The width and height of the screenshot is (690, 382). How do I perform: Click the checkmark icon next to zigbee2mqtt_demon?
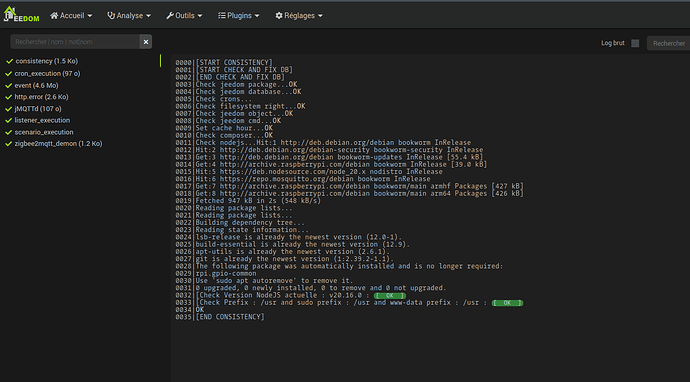(x=8, y=143)
